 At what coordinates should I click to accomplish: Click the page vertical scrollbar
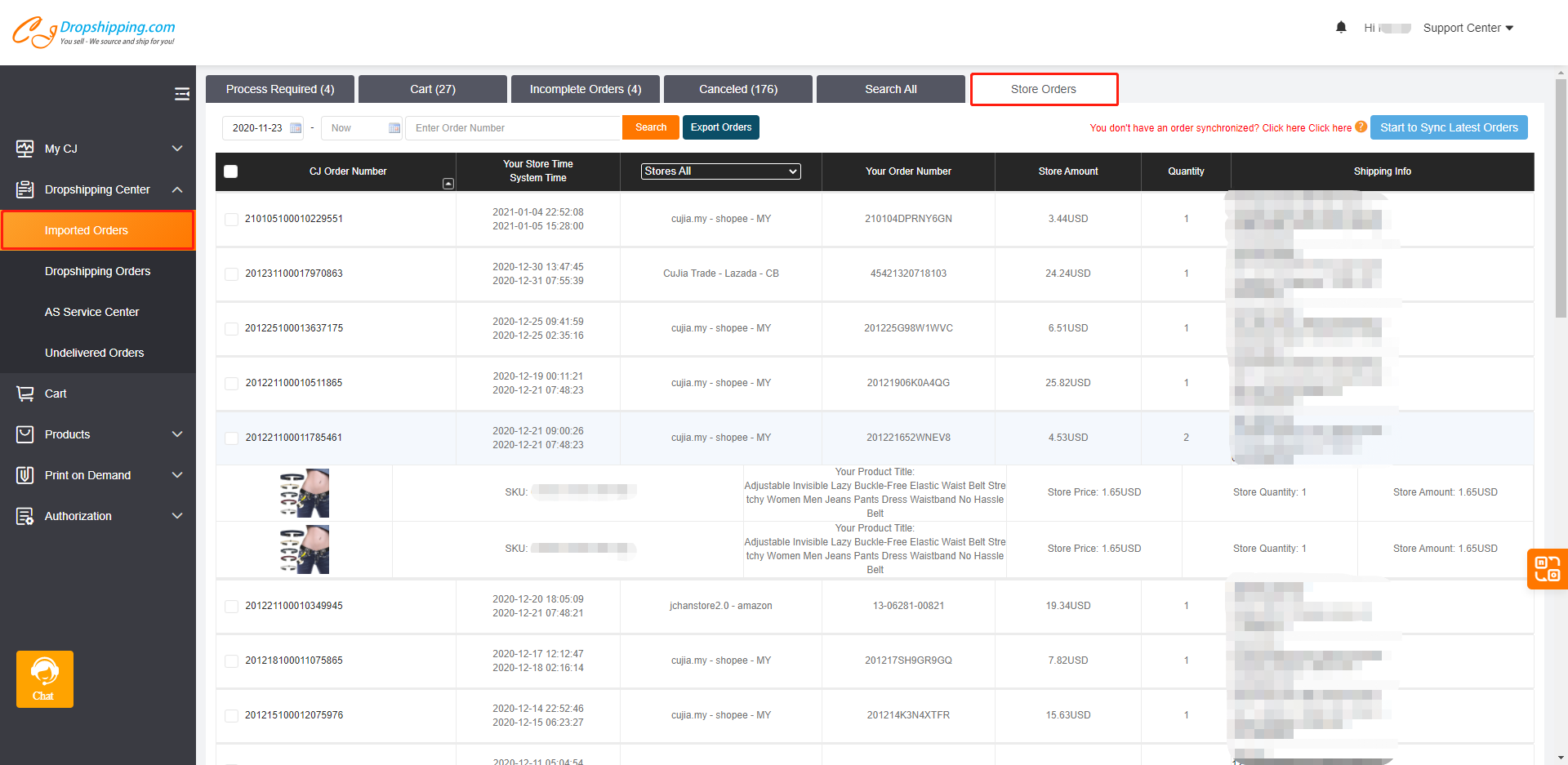[x=1561, y=196]
